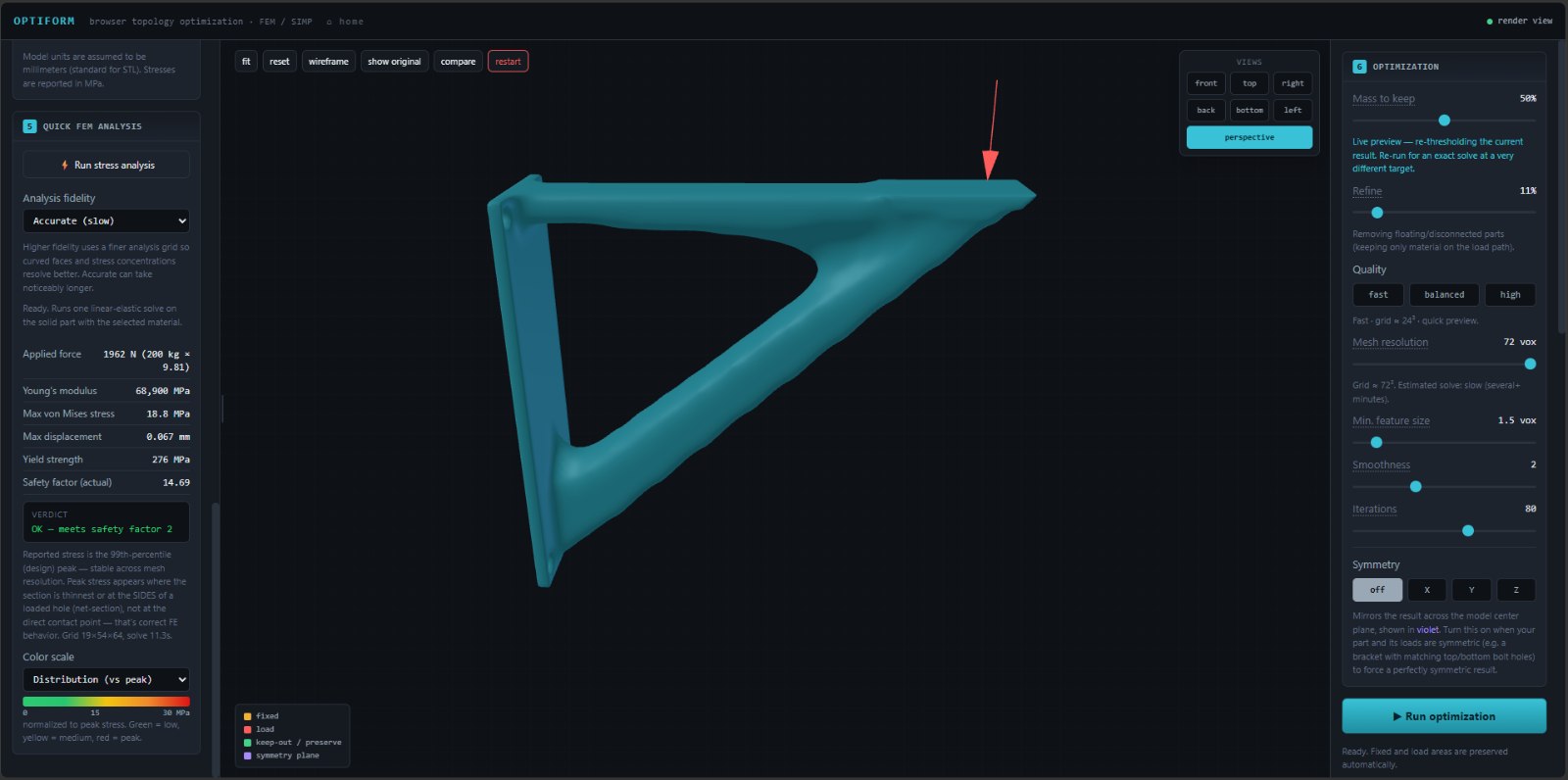Click the Young's modulus value 68,900 MPa
The height and width of the screenshot is (780, 1568).
(x=163, y=391)
